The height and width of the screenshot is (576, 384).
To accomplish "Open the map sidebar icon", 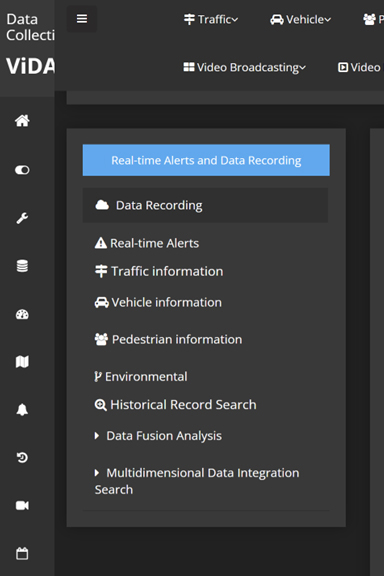I will pyautogui.click(x=22, y=362).
